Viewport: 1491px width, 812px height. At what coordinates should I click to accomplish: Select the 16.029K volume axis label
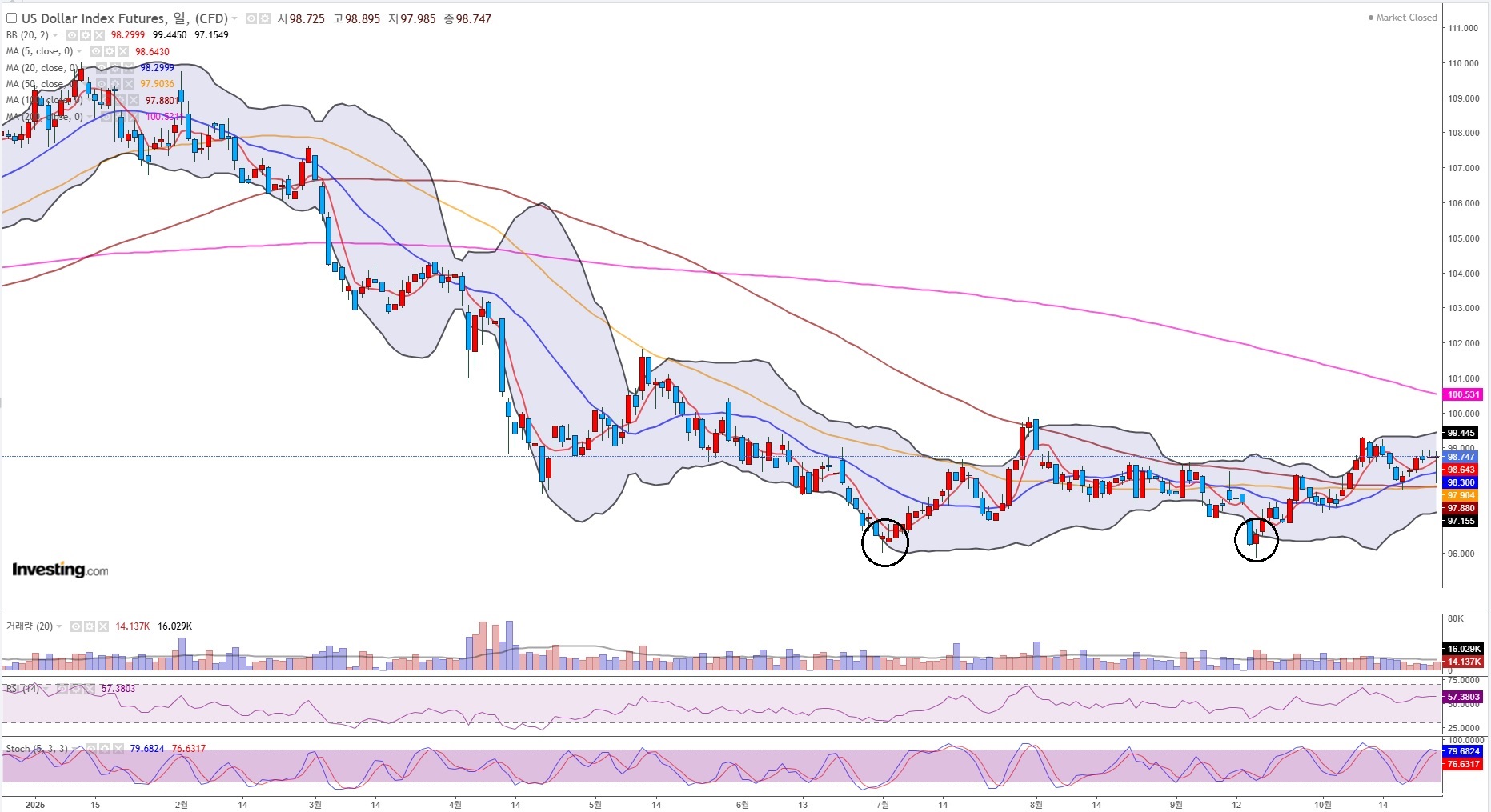point(1463,649)
